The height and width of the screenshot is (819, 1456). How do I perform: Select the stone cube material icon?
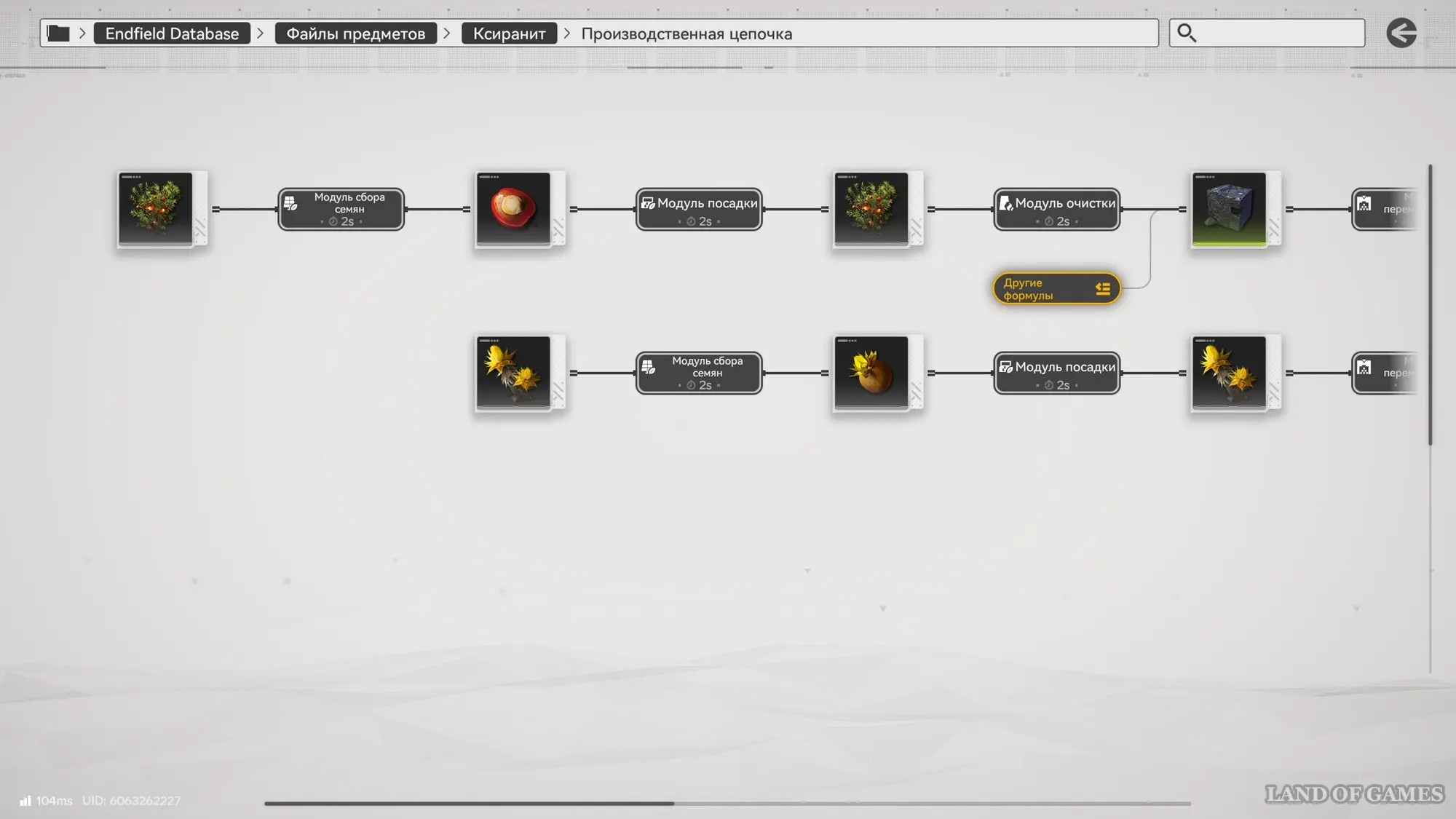[1230, 208]
